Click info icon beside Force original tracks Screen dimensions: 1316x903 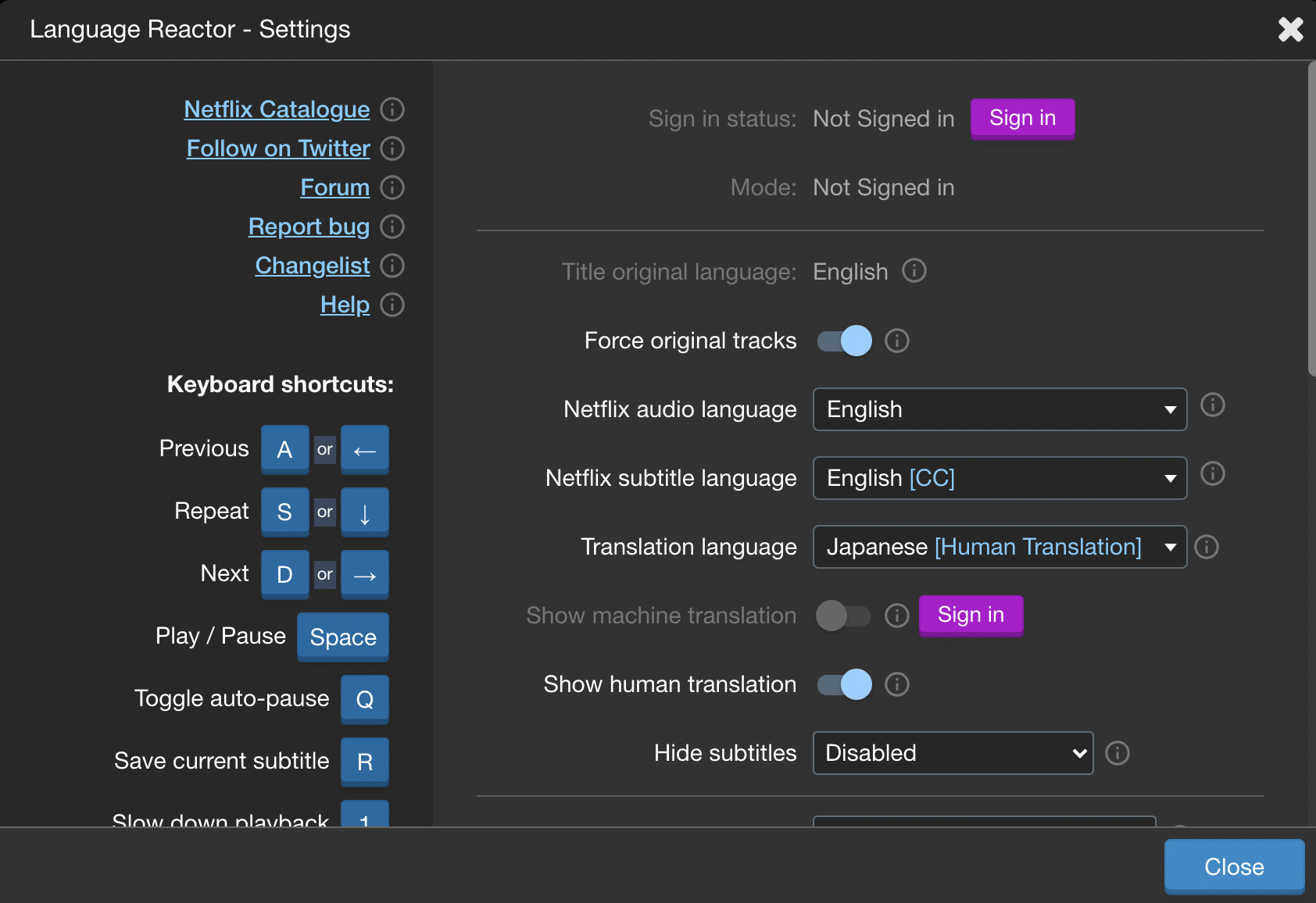897,341
